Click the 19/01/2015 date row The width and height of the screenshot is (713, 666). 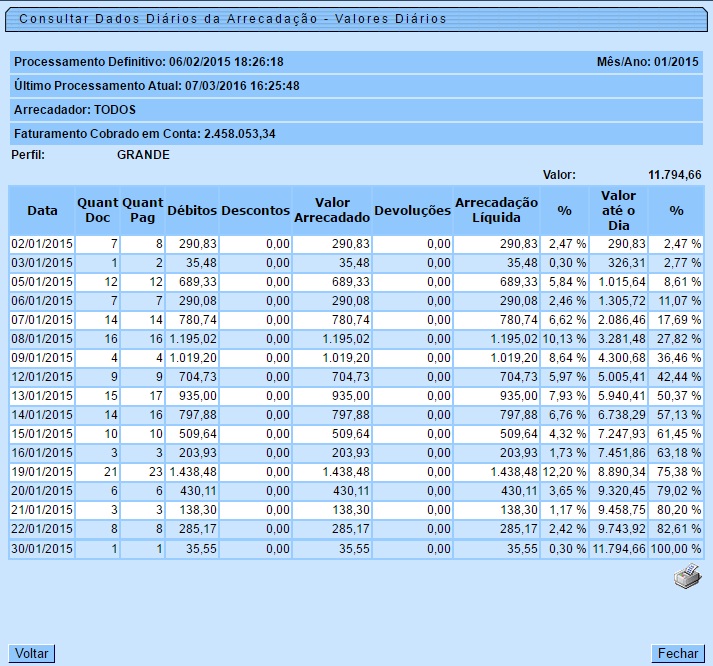42,472
